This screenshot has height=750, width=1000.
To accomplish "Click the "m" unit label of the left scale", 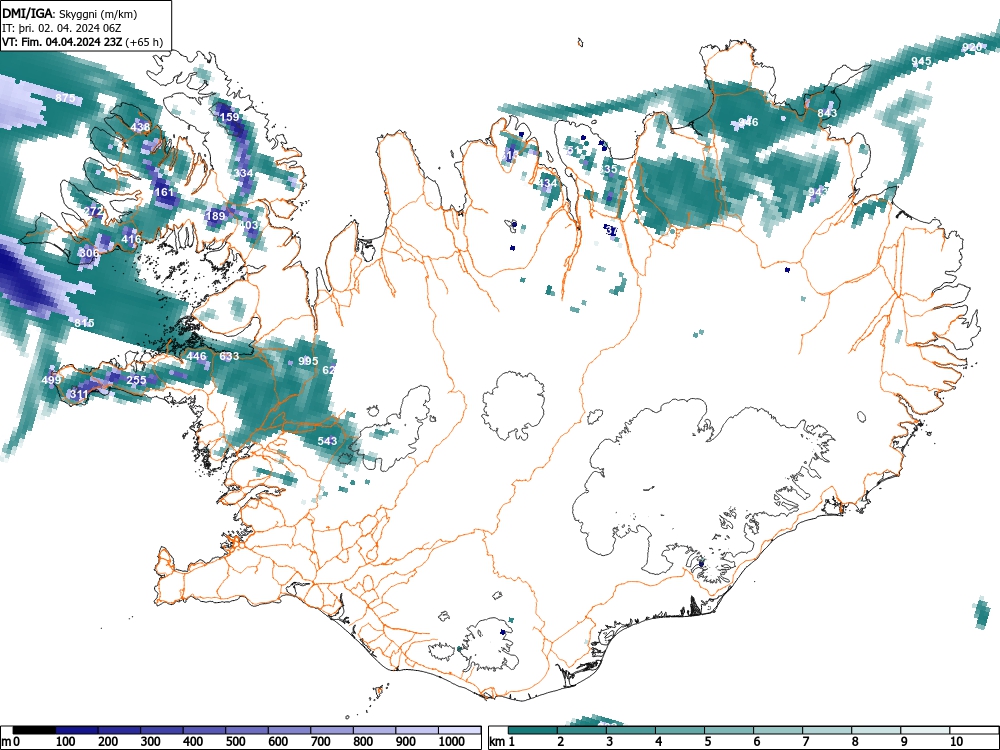I will point(6,742).
